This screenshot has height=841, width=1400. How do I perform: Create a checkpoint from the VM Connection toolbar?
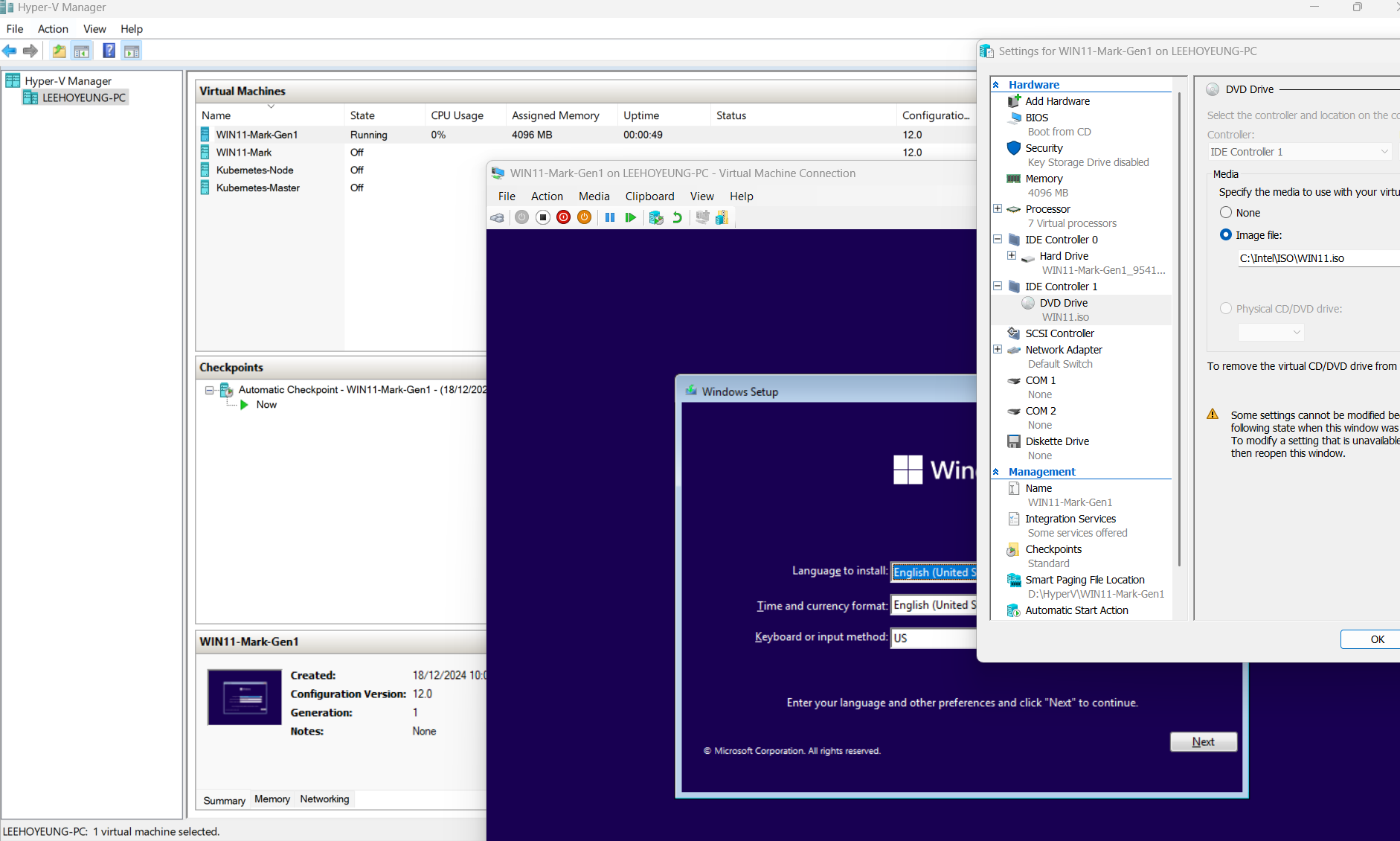tap(655, 217)
